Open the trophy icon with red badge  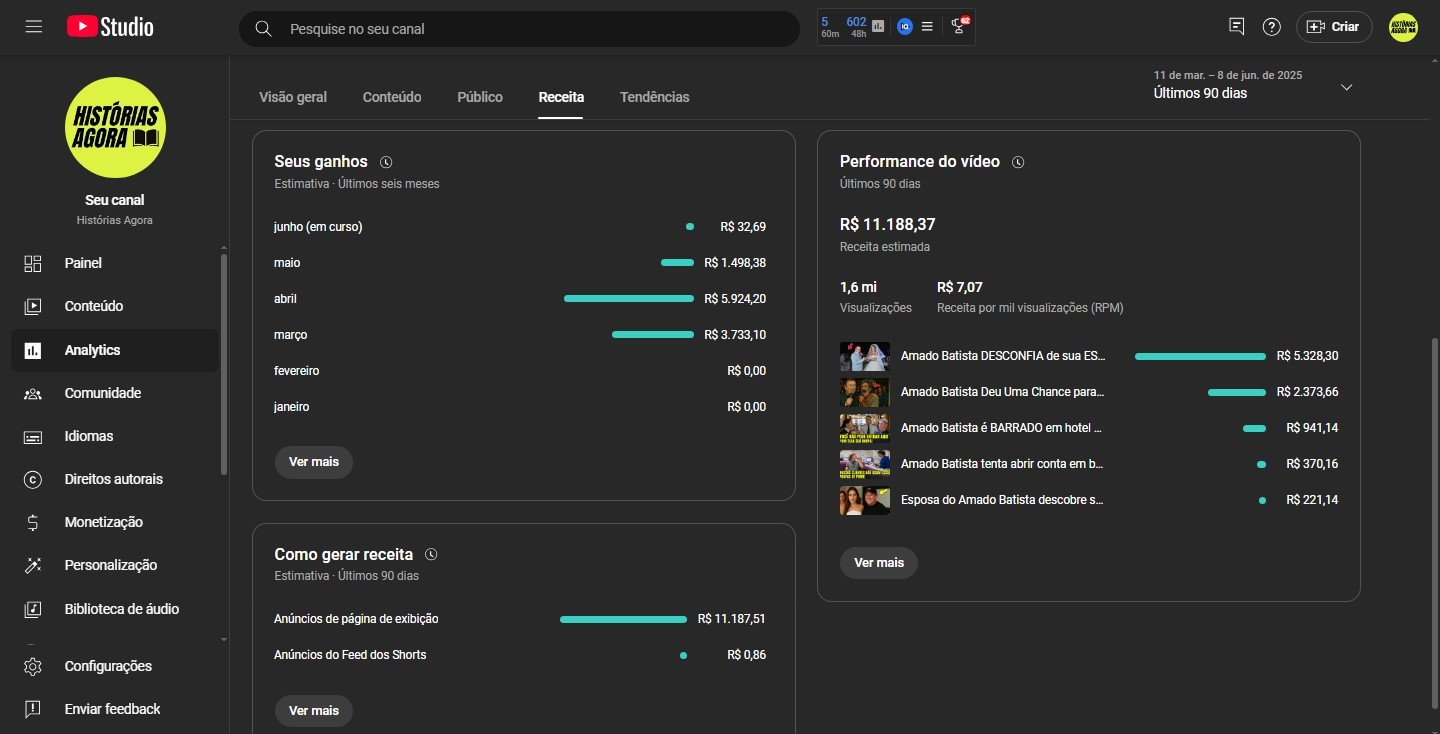click(958, 26)
